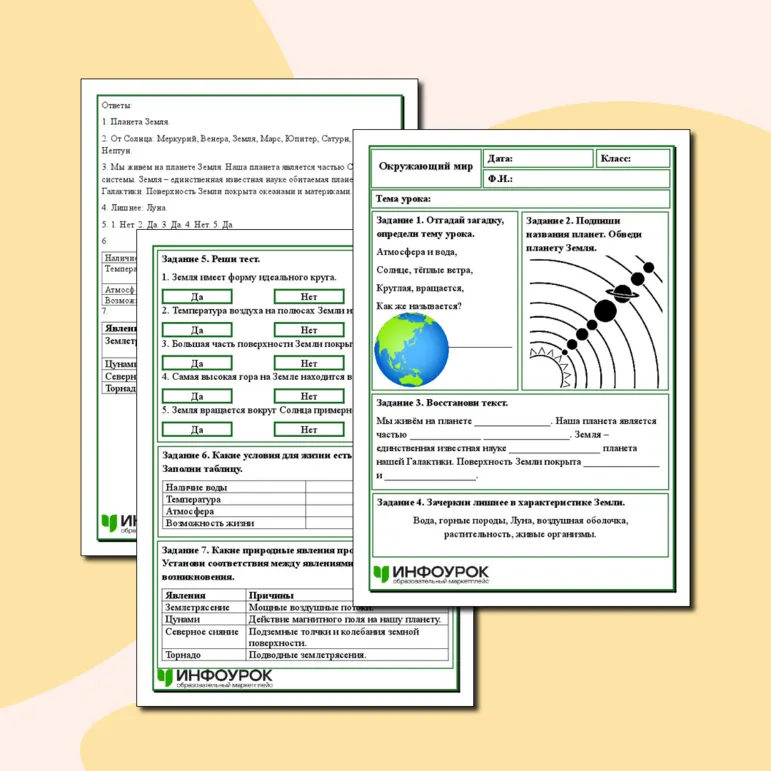Click the cause 'Подземные толчки и колебания земной поверхности.'
The width and height of the screenshot is (771, 771).
pos(334,637)
